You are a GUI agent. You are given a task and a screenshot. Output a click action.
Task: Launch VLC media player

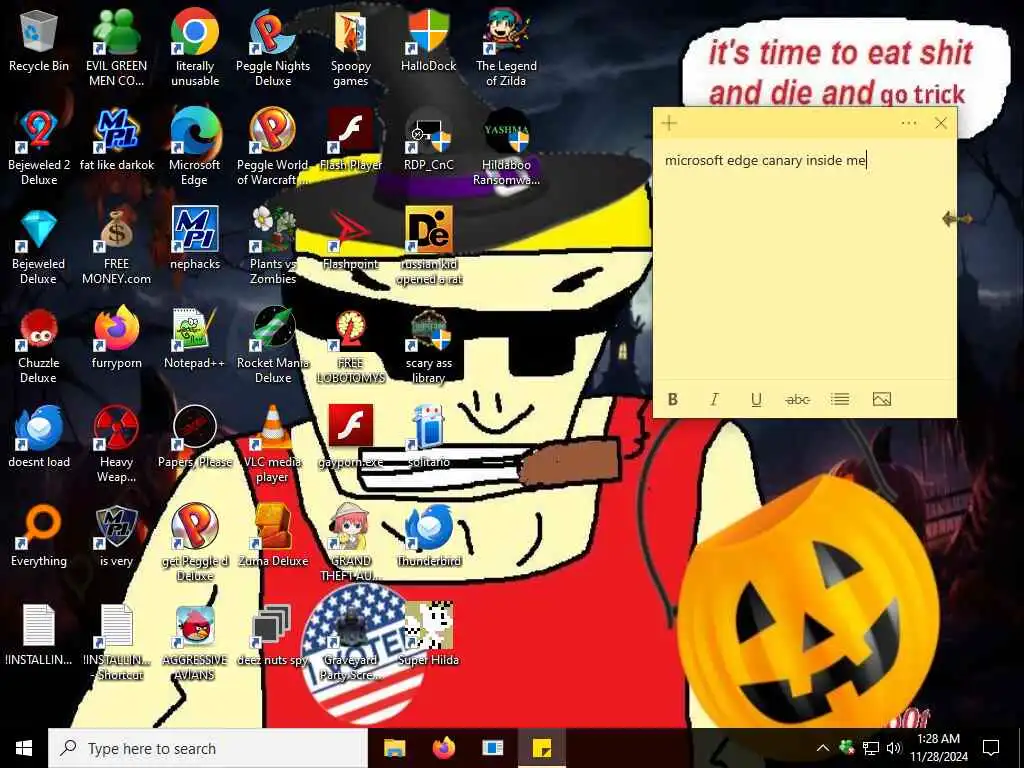pyautogui.click(x=273, y=444)
